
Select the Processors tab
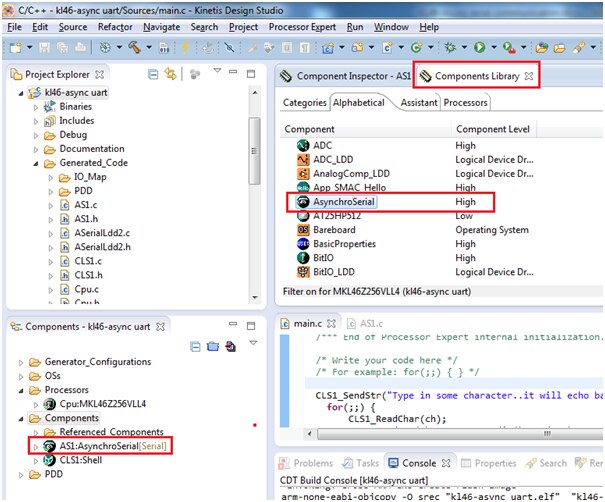point(465,103)
